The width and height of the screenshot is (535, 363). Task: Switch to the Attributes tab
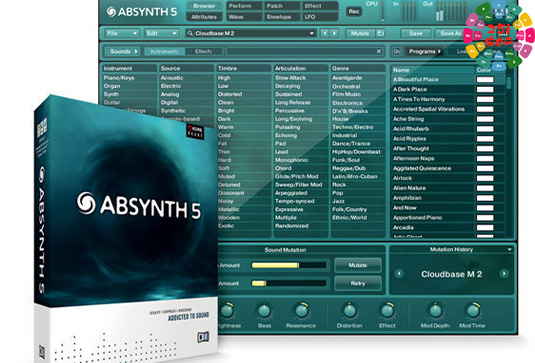pos(204,17)
